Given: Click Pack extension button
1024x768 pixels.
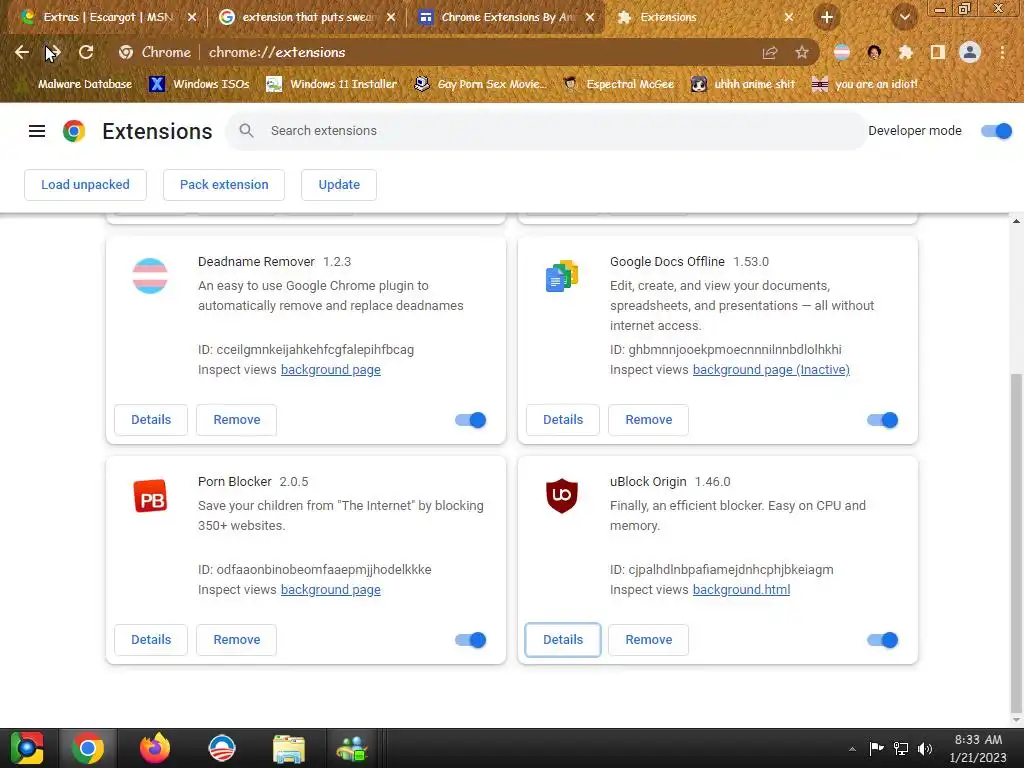Looking at the screenshot, I should pos(224,185).
